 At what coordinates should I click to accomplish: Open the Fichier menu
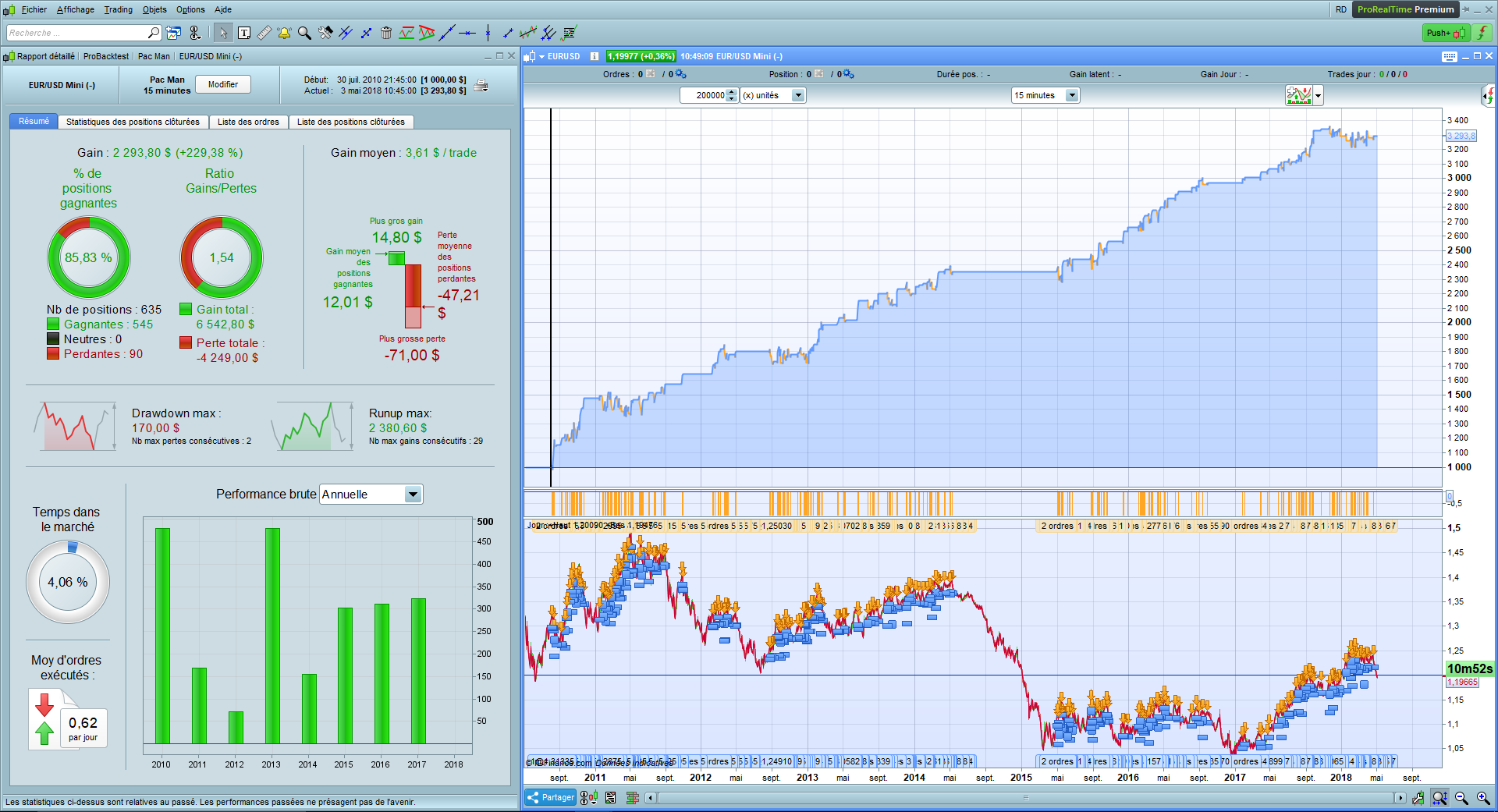(34, 9)
